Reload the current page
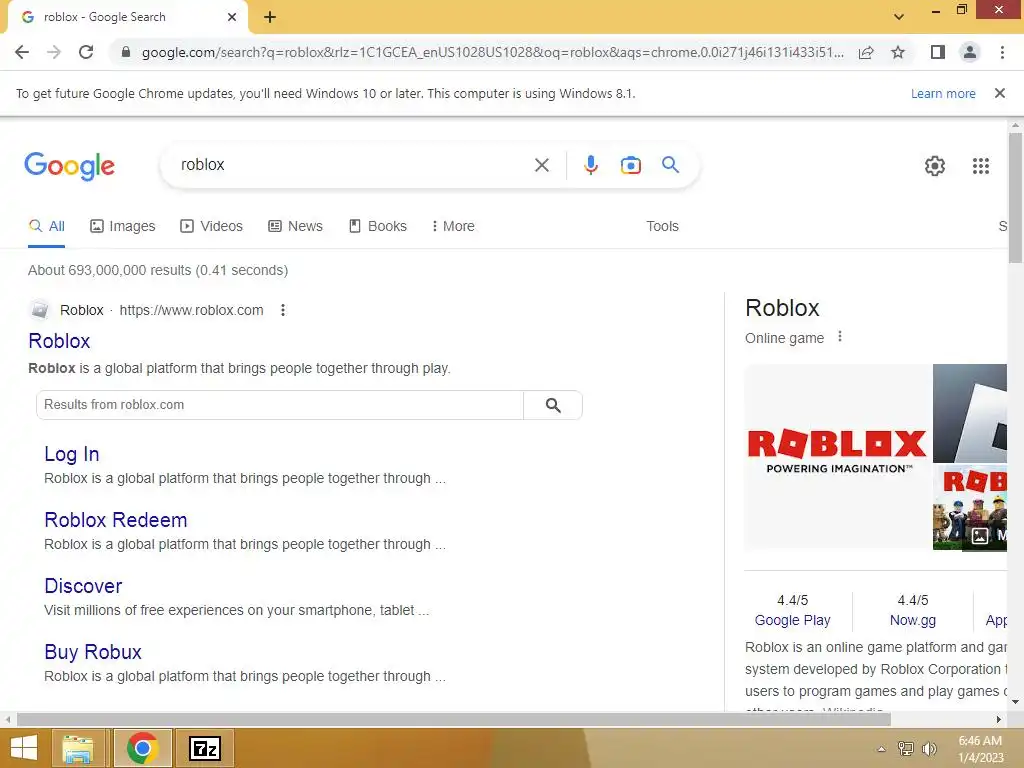 86,52
